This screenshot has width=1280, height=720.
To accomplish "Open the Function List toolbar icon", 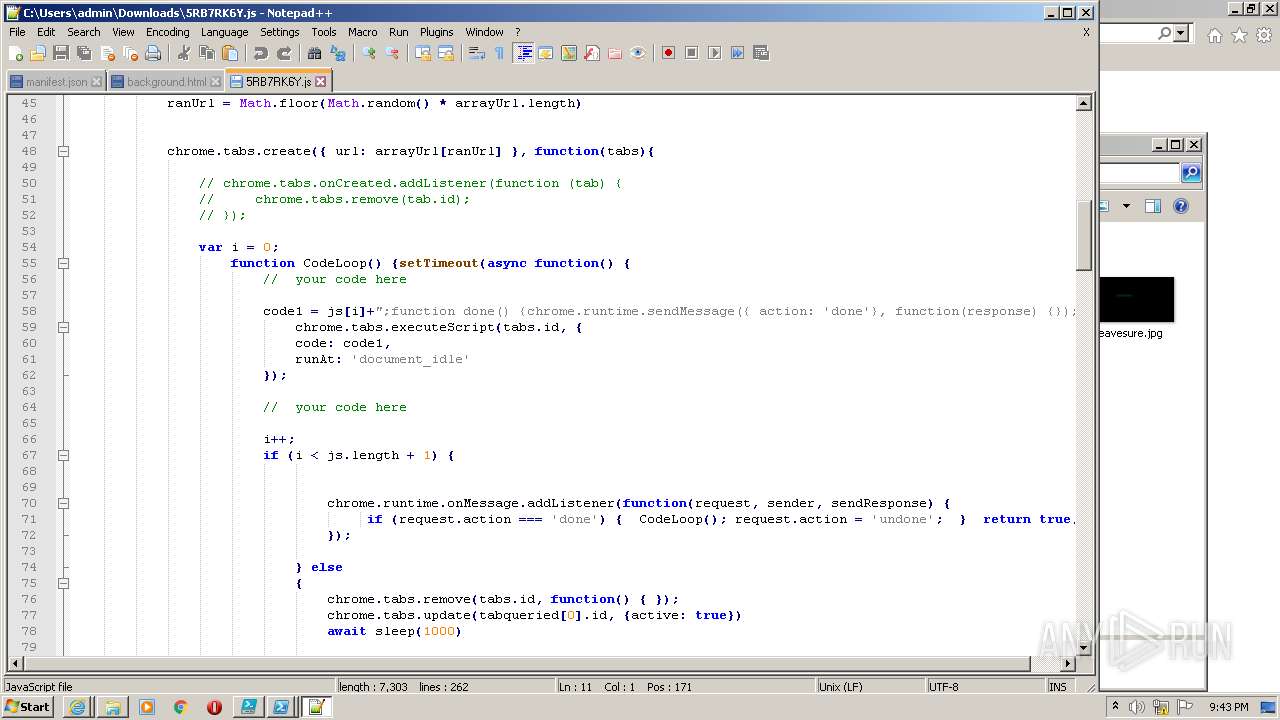I will [592, 53].
